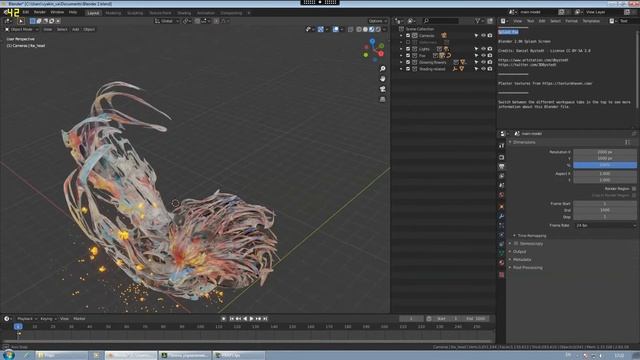Screen dimensions: 640x360
Task: Select the Tool properties tab icon
Action: (x=502, y=146)
